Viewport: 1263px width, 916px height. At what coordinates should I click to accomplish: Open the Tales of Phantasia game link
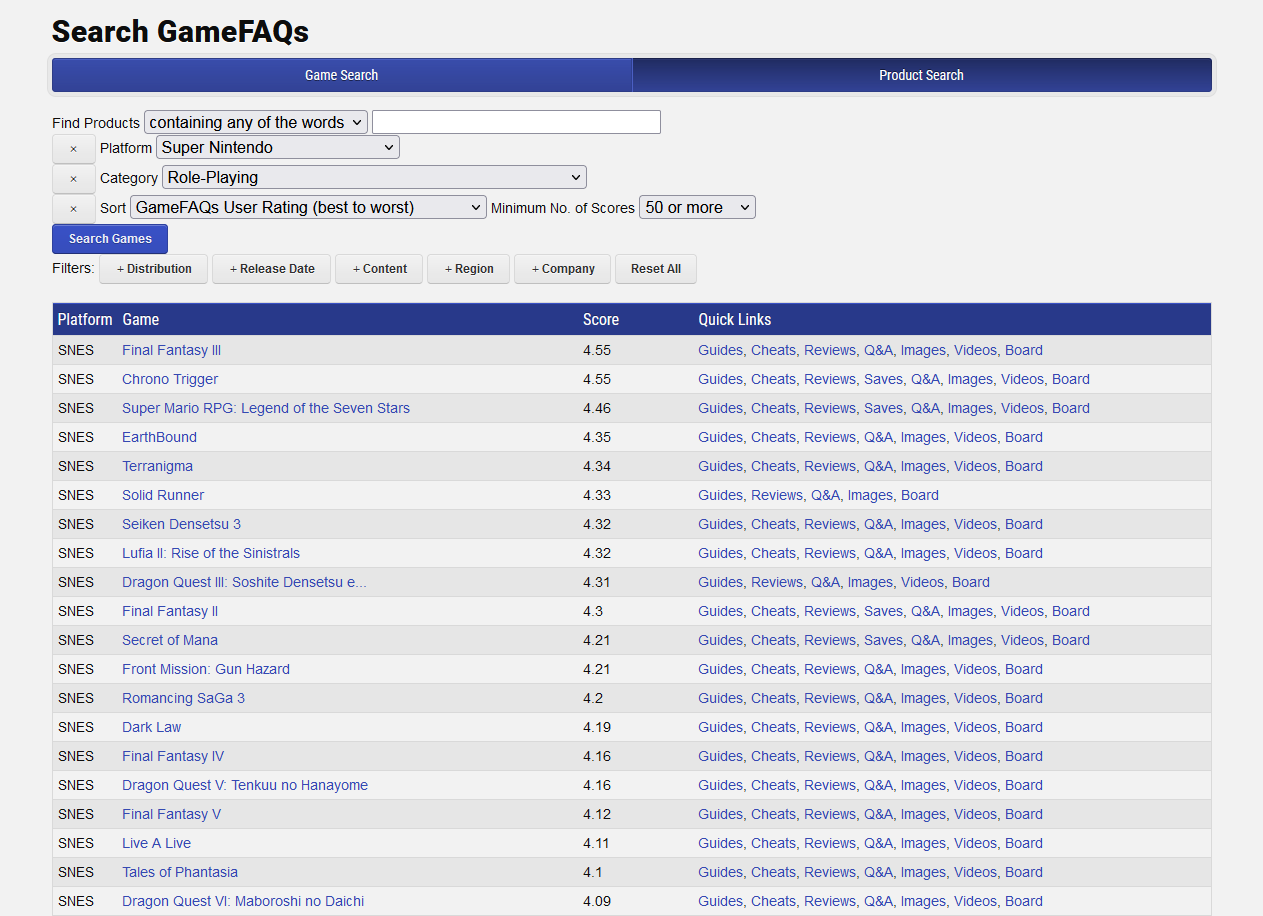click(180, 872)
